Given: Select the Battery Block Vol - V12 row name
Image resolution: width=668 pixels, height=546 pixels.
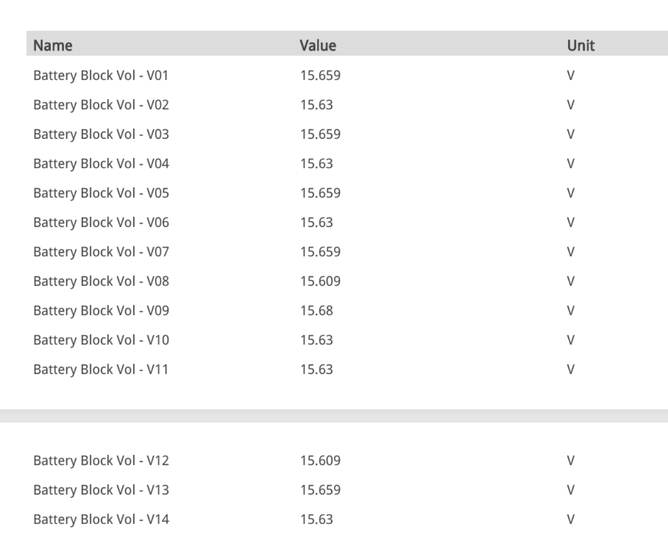Looking at the screenshot, I should 101,461.
